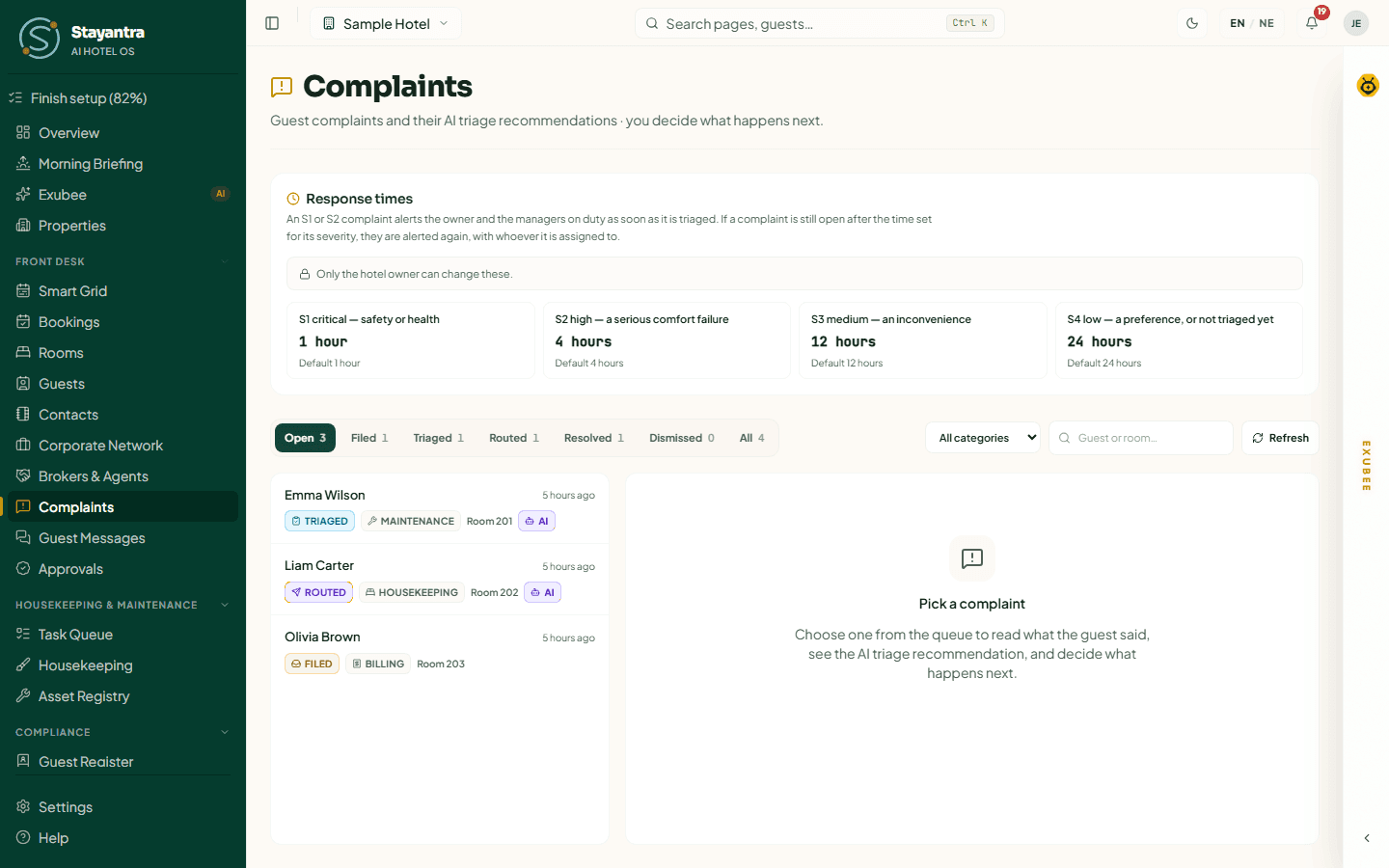
Task: Open Task Queue page
Action: coord(123,635)
